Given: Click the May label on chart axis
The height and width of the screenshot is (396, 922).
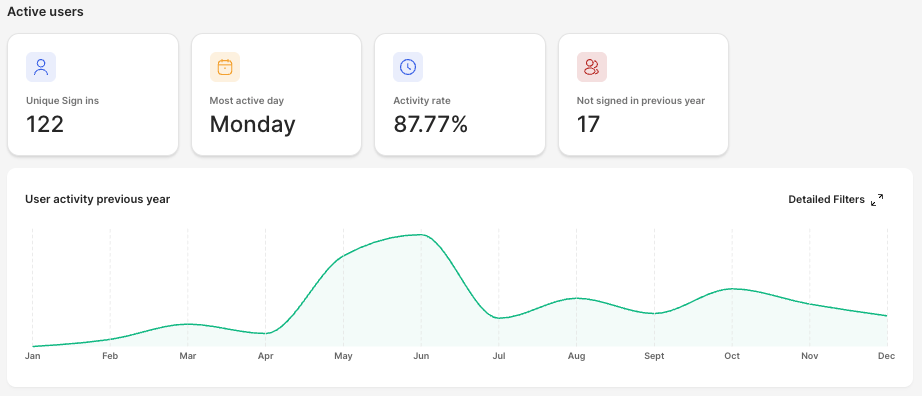Looking at the screenshot, I should [x=343, y=356].
